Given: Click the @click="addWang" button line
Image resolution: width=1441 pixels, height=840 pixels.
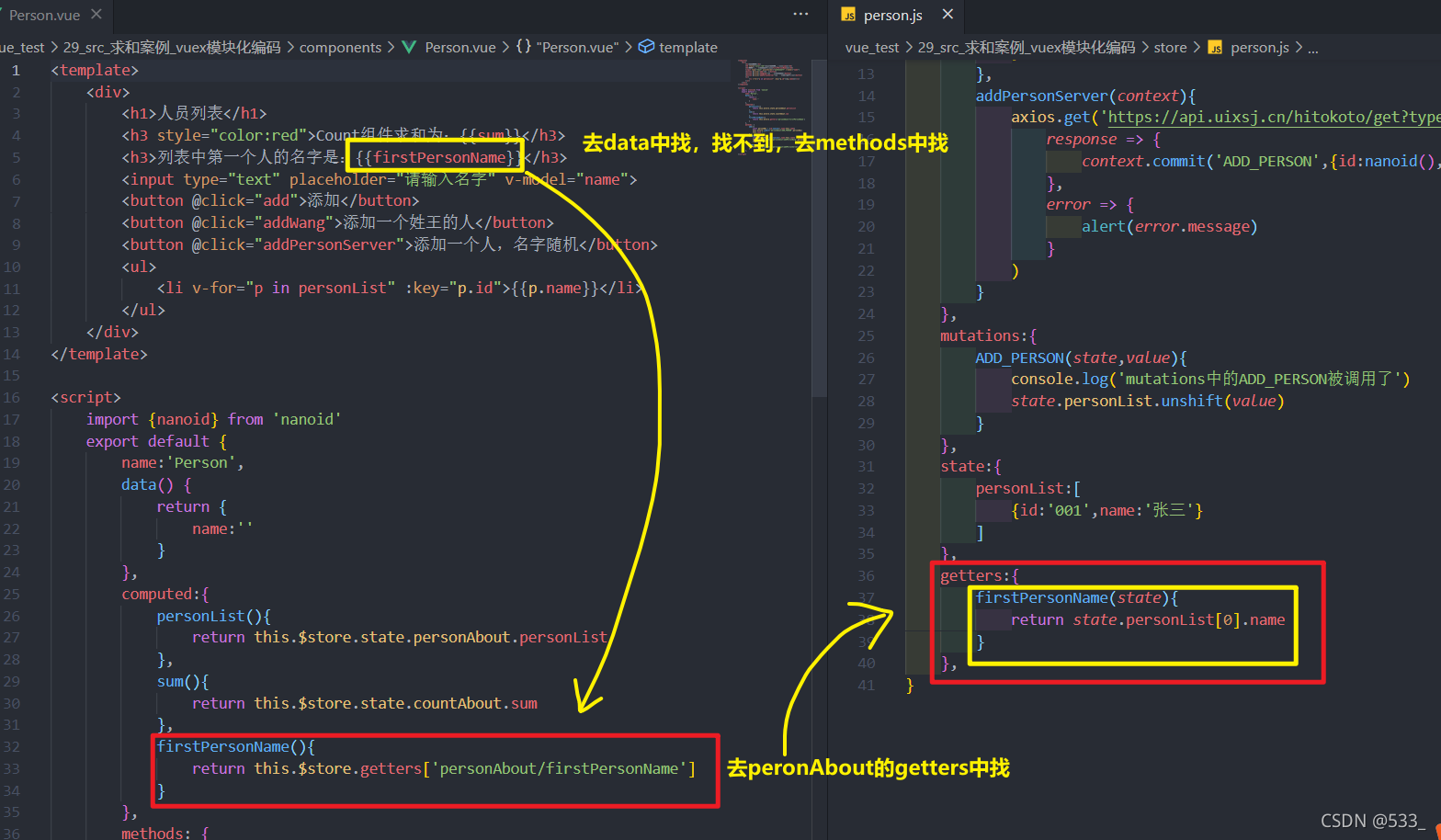Looking at the screenshot, I should 337,222.
